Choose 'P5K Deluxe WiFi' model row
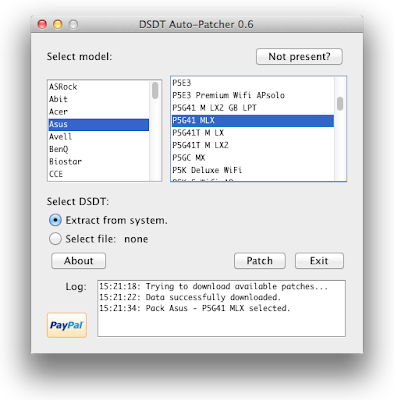Viewport: 394px width, 400px height. (x=253, y=170)
